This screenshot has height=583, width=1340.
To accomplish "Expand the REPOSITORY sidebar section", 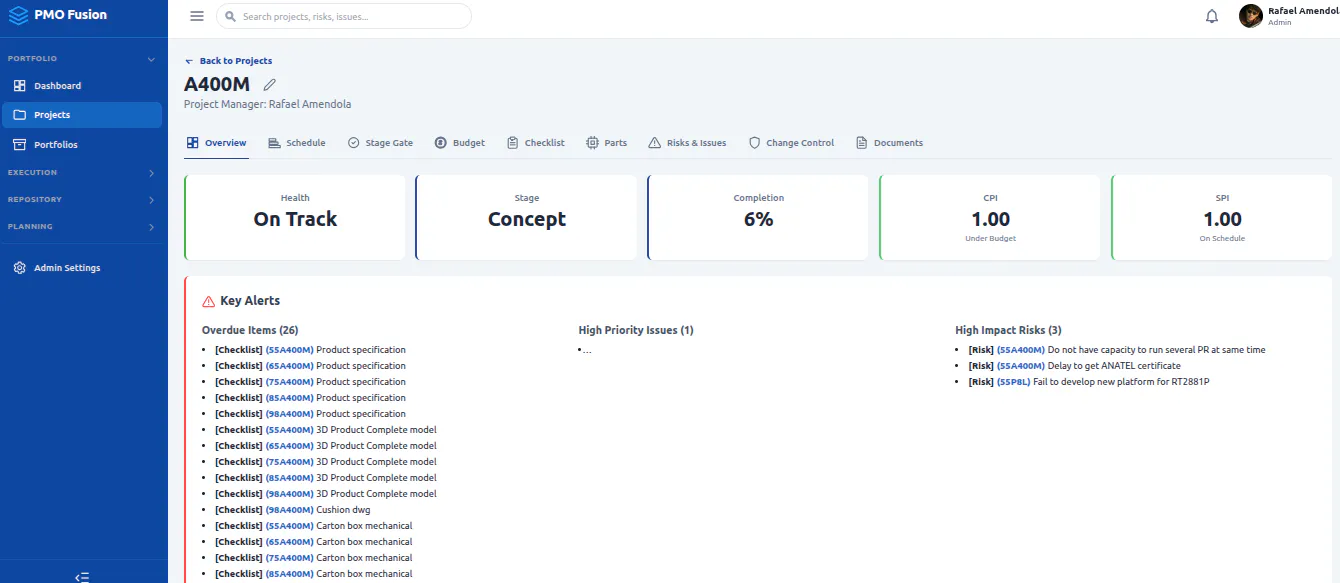I will point(82,200).
